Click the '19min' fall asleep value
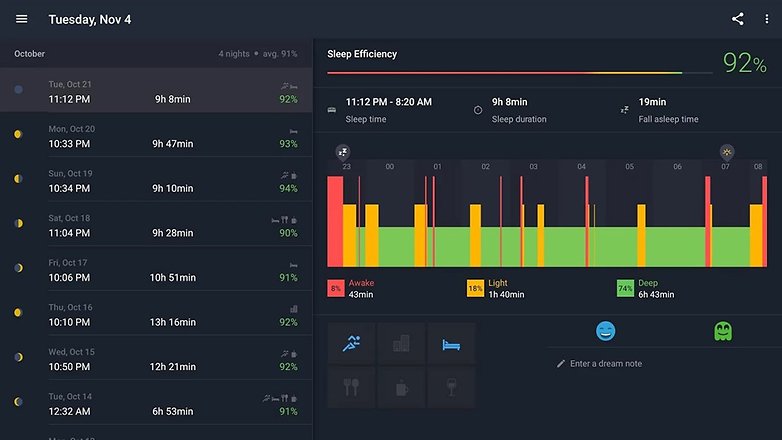Viewport: 782px width, 440px height. point(652,102)
